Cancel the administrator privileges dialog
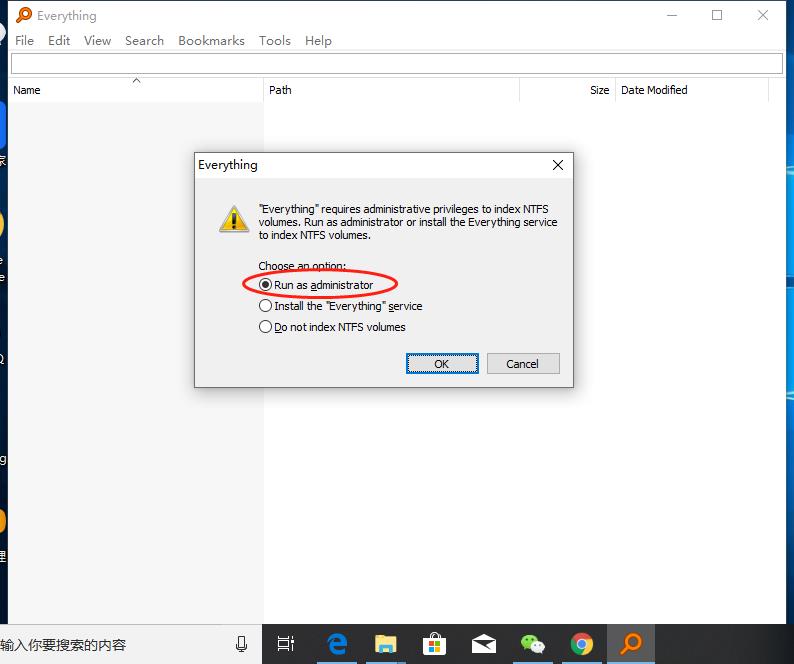 pyautogui.click(x=523, y=364)
